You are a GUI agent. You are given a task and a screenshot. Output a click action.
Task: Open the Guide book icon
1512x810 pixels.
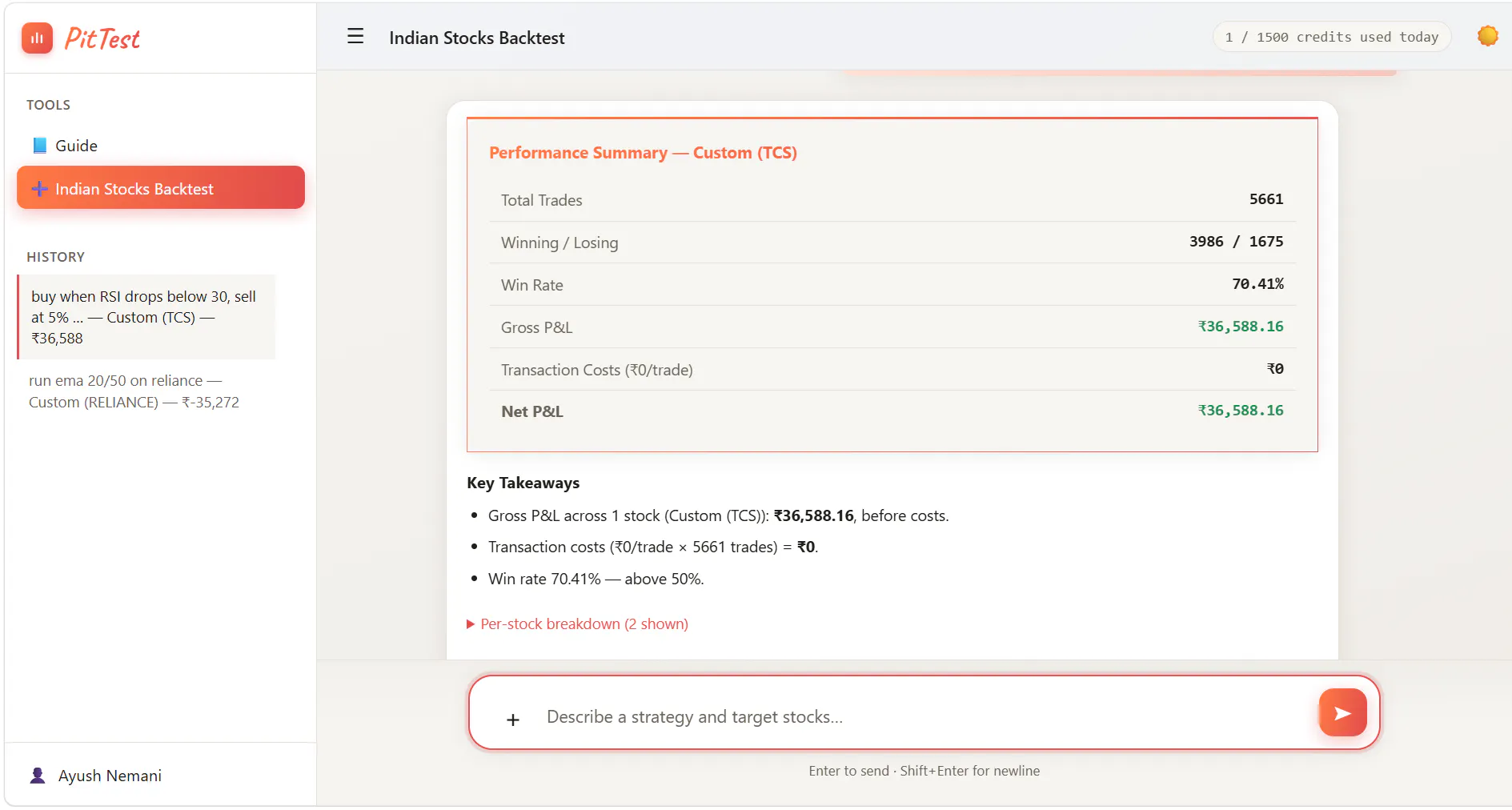(39, 146)
